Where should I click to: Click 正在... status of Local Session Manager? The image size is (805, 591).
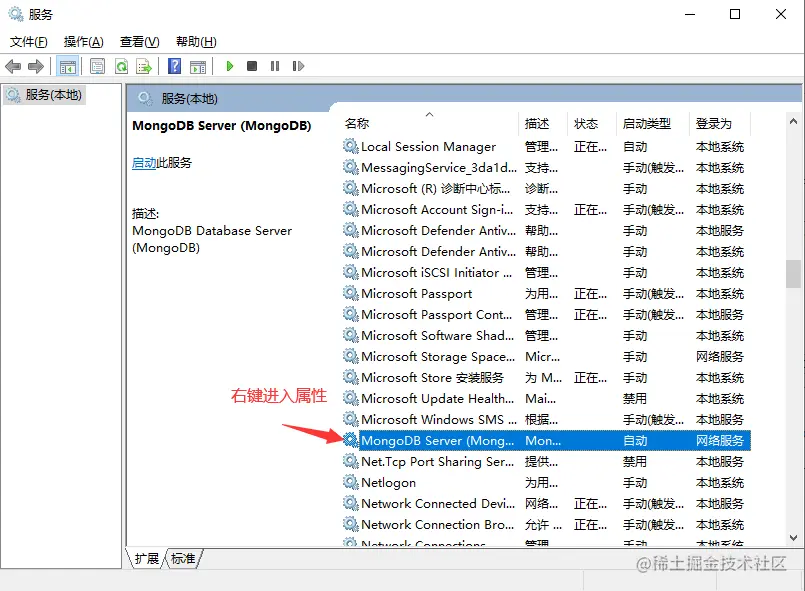tap(590, 147)
